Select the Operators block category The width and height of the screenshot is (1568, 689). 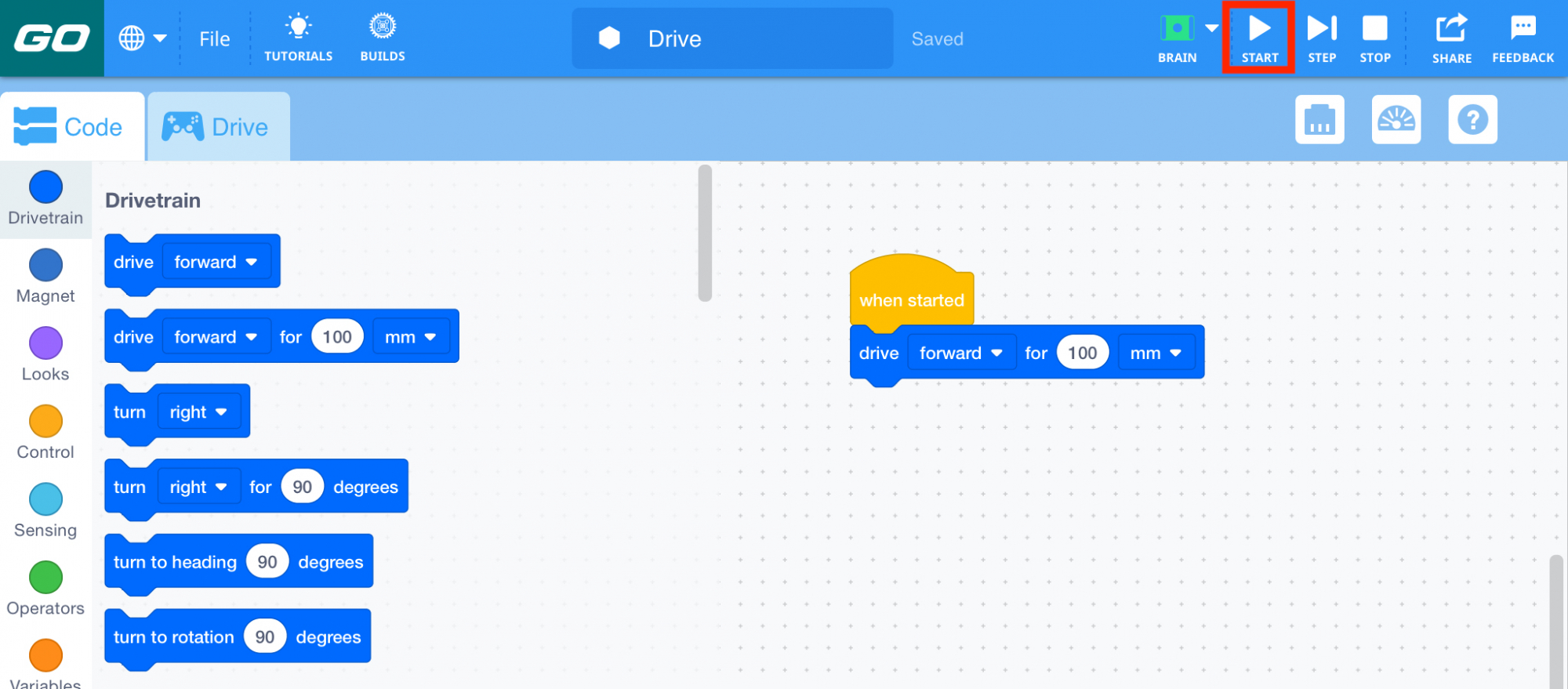[45, 589]
